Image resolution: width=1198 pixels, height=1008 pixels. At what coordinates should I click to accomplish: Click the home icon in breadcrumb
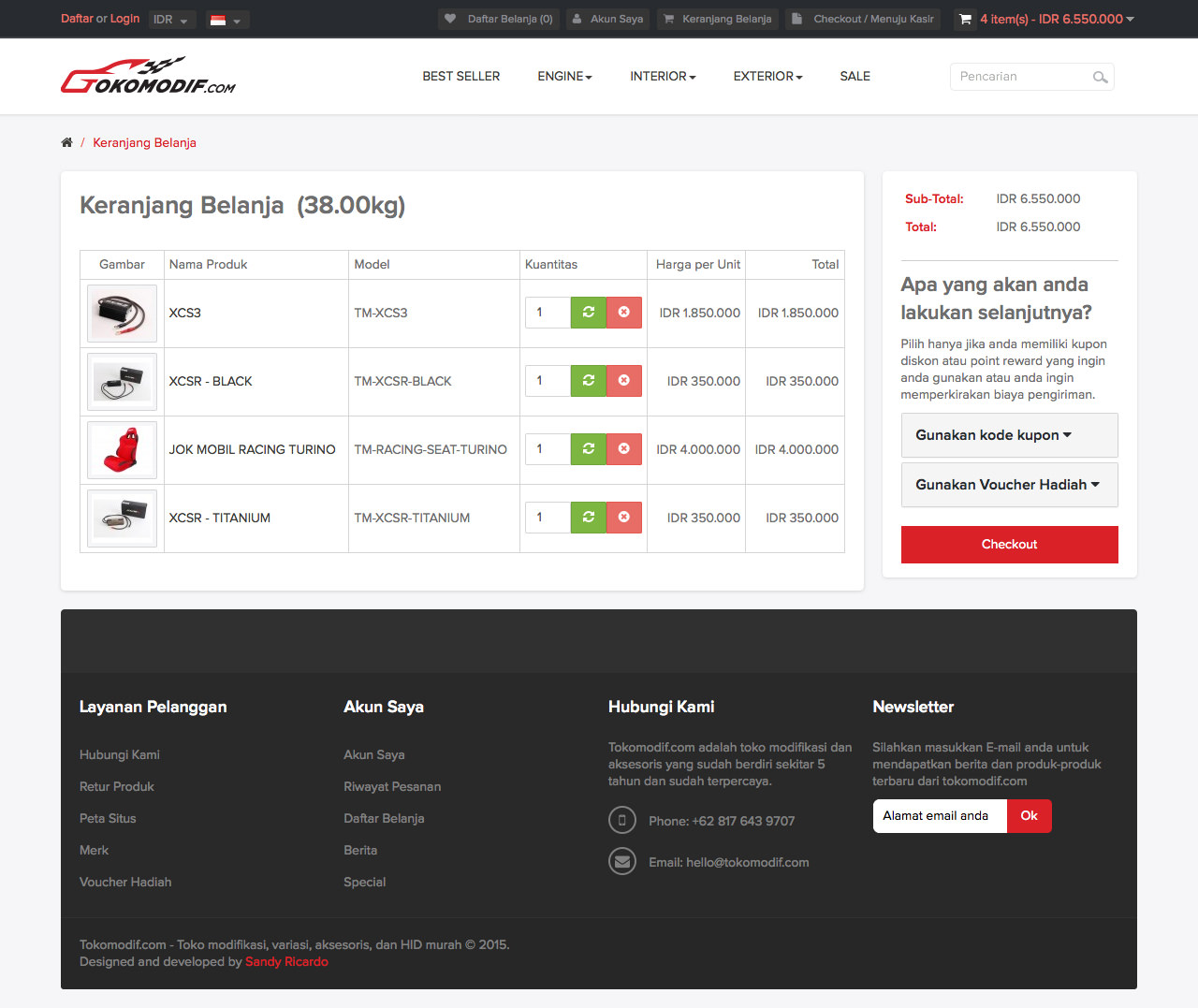[x=66, y=143]
